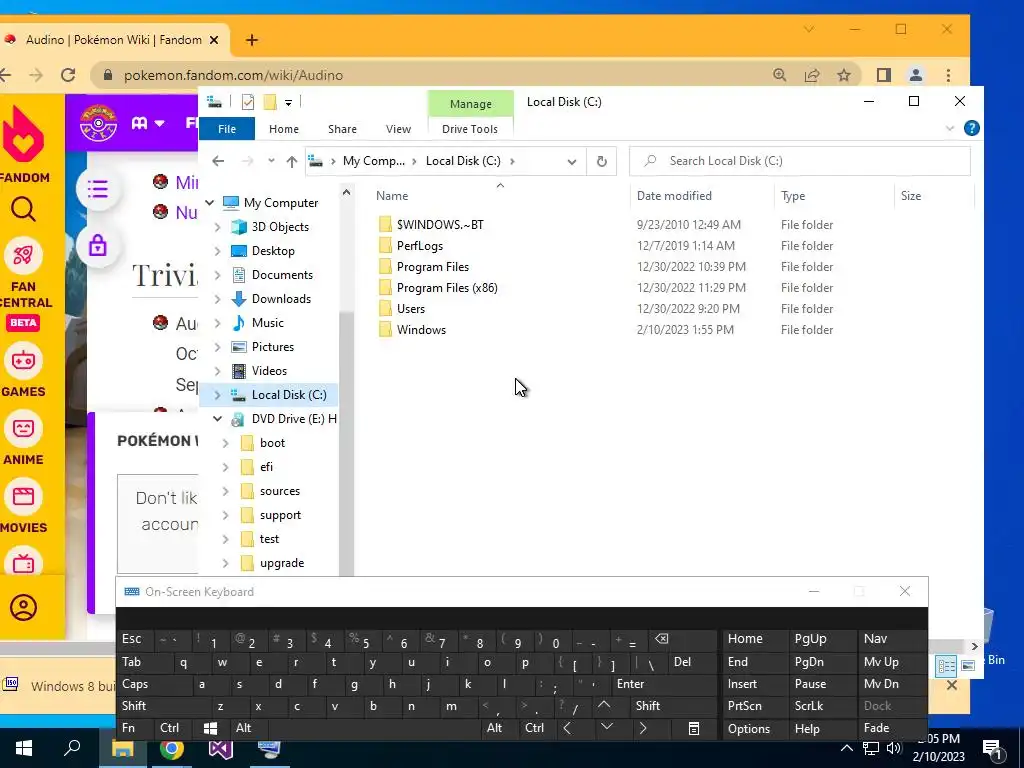Screen dimensions: 1024x768
Task: Open the wiki table of contents icon
Action: (98, 189)
